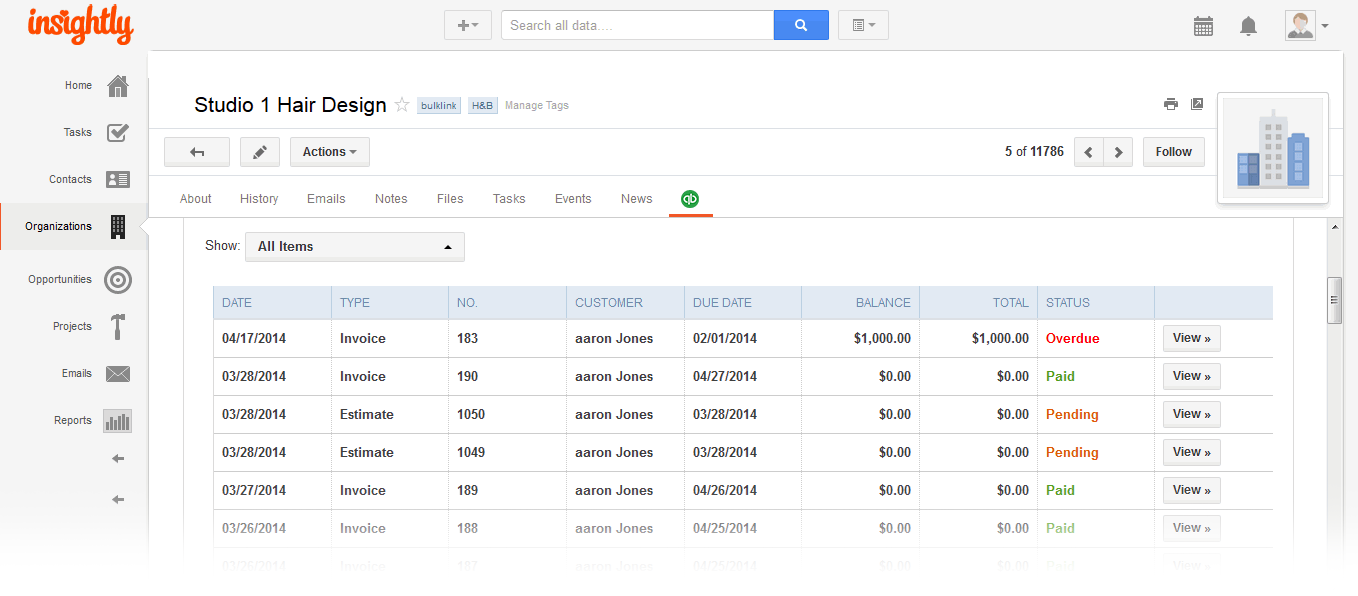Click the bulklink tag
This screenshot has width=1358, height=596.
(x=439, y=105)
